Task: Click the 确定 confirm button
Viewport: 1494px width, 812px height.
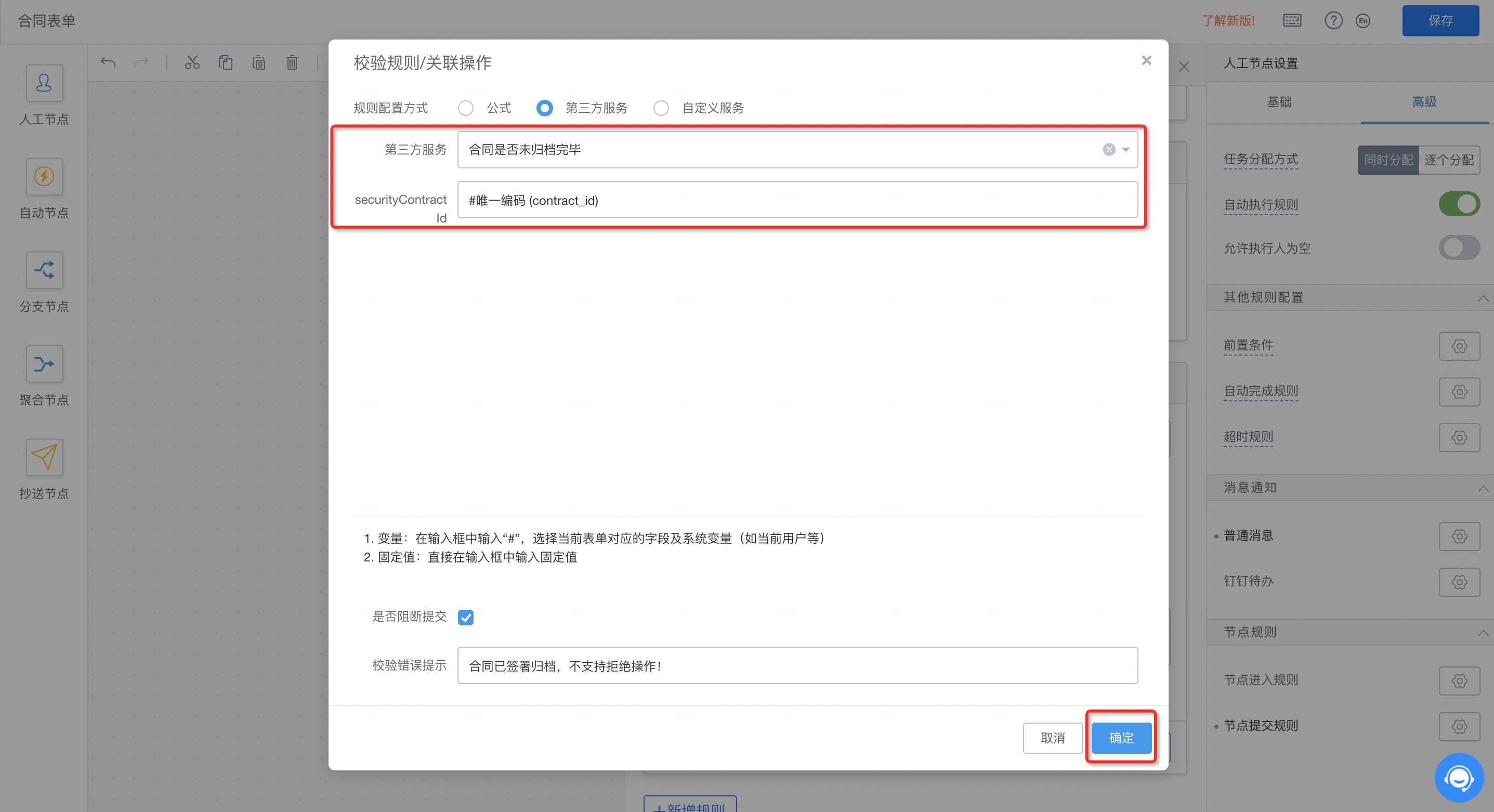Action: (1121, 738)
